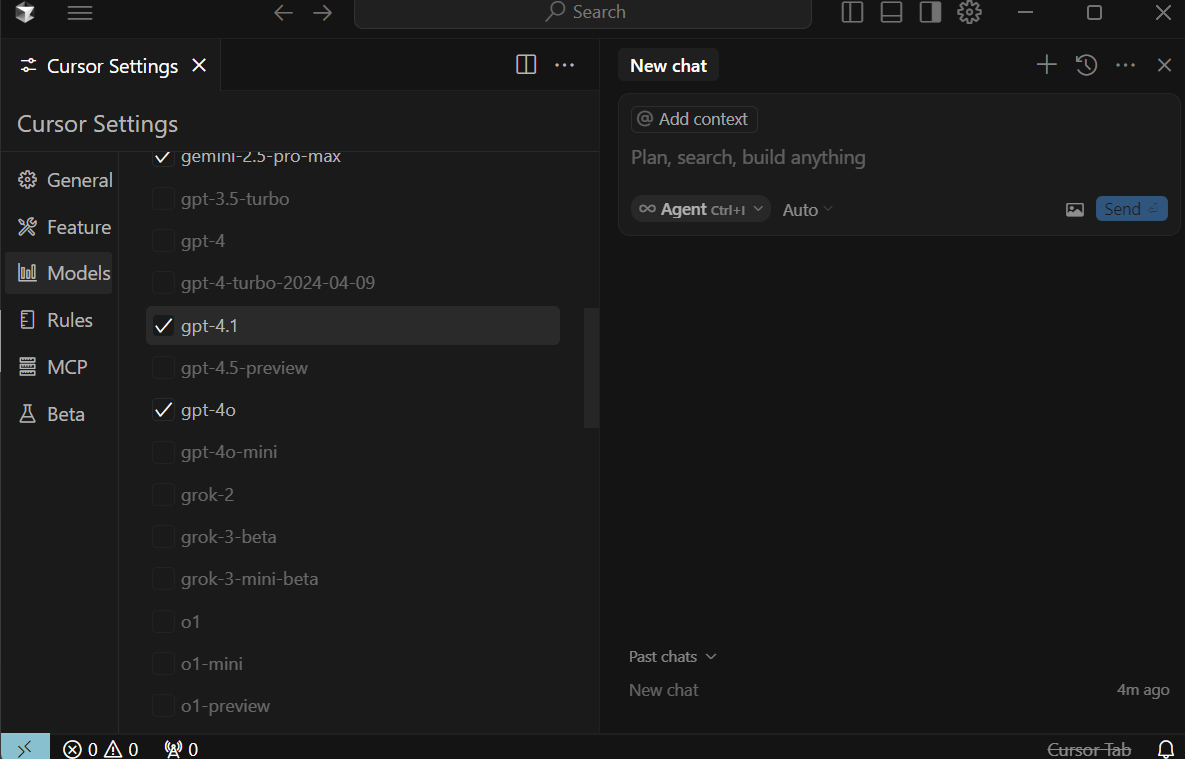Split the Cursor Settings editor
This screenshot has width=1185, height=759.
(x=526, y=65)
